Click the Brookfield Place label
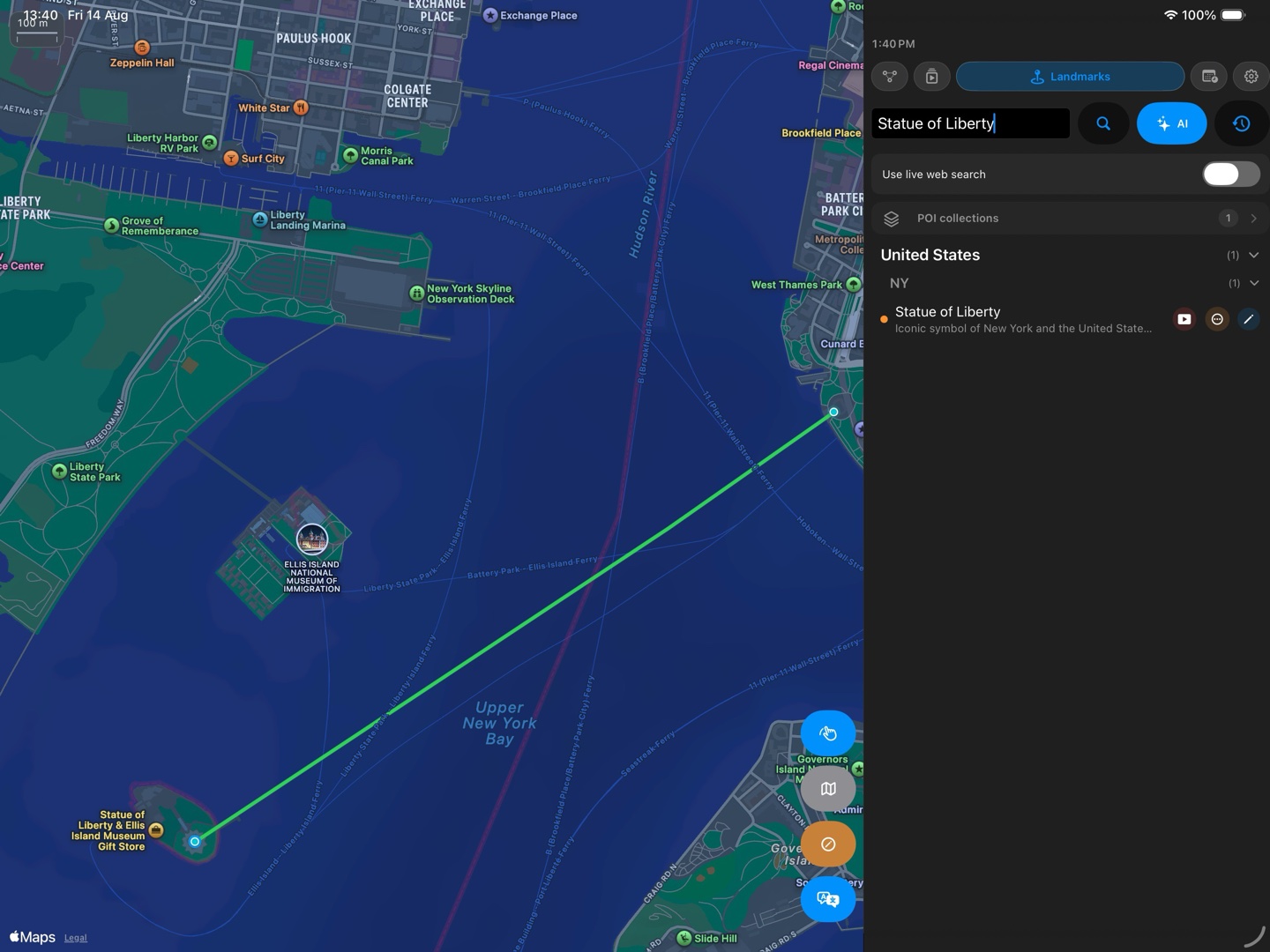The width and height of the screenshot is (1270, 952). (x=821, y=133)
